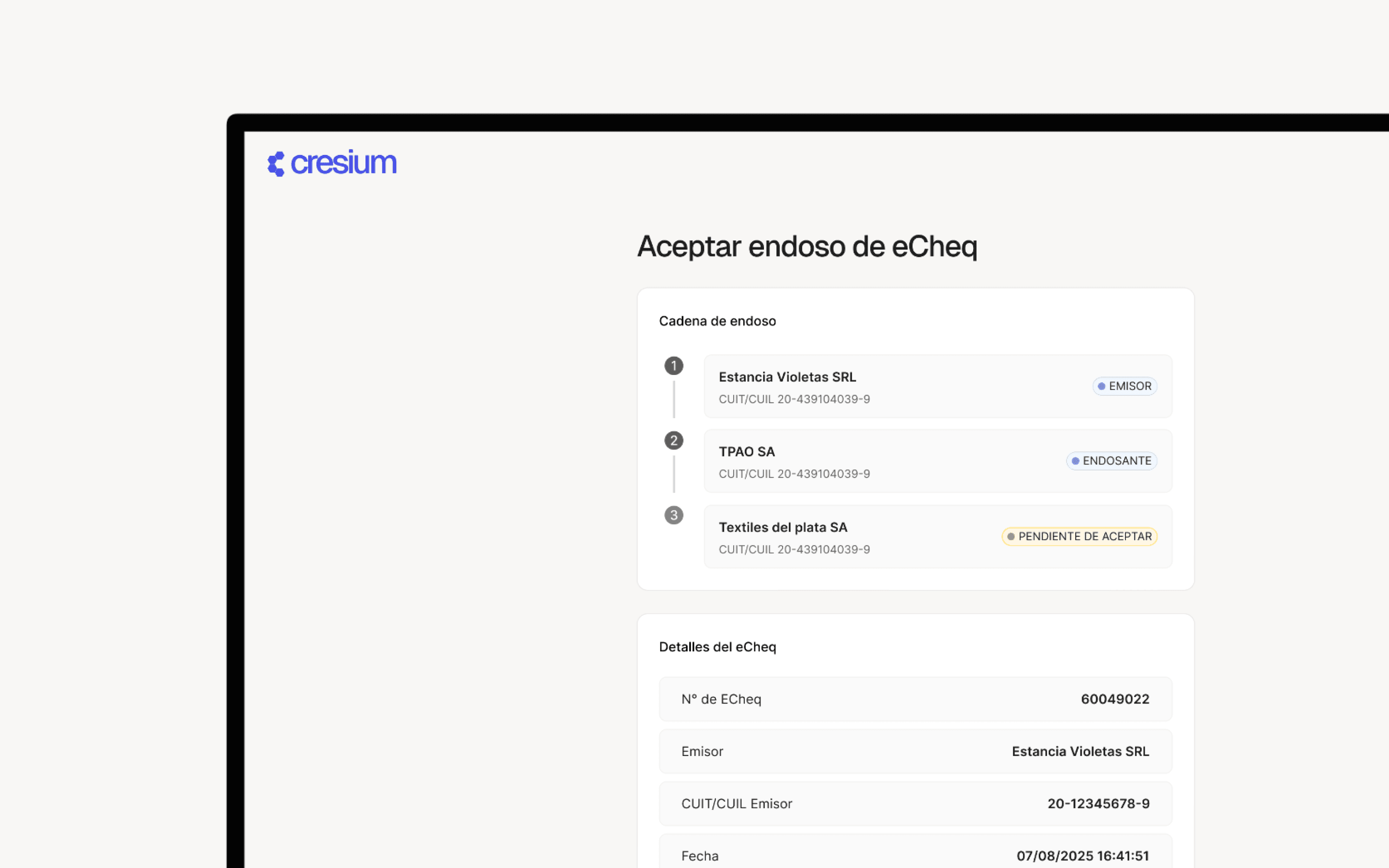Image resolution: width=1389 pixels, height=868 pixels.
Task: Select step 1 circle in the endorsement chain
Action: click(x=674, y=366)
